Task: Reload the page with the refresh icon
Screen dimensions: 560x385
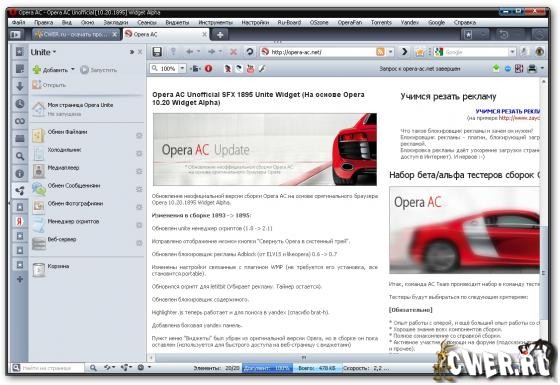Action: click(249, 52)
